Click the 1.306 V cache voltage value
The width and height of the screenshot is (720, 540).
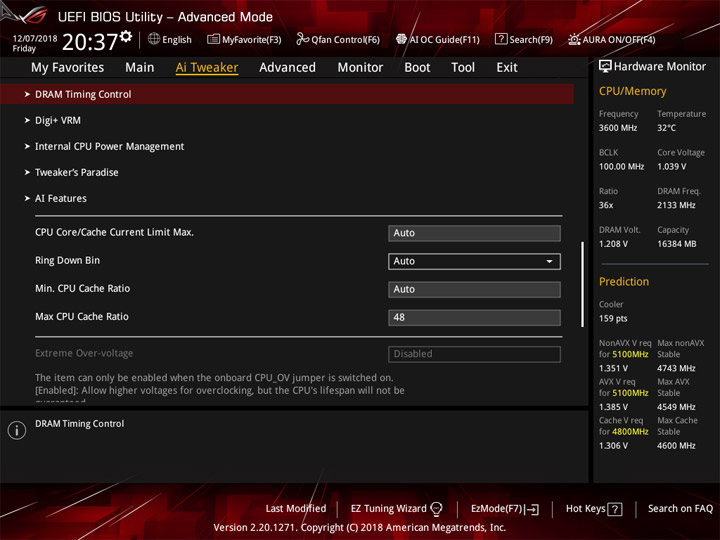[613, 445]
